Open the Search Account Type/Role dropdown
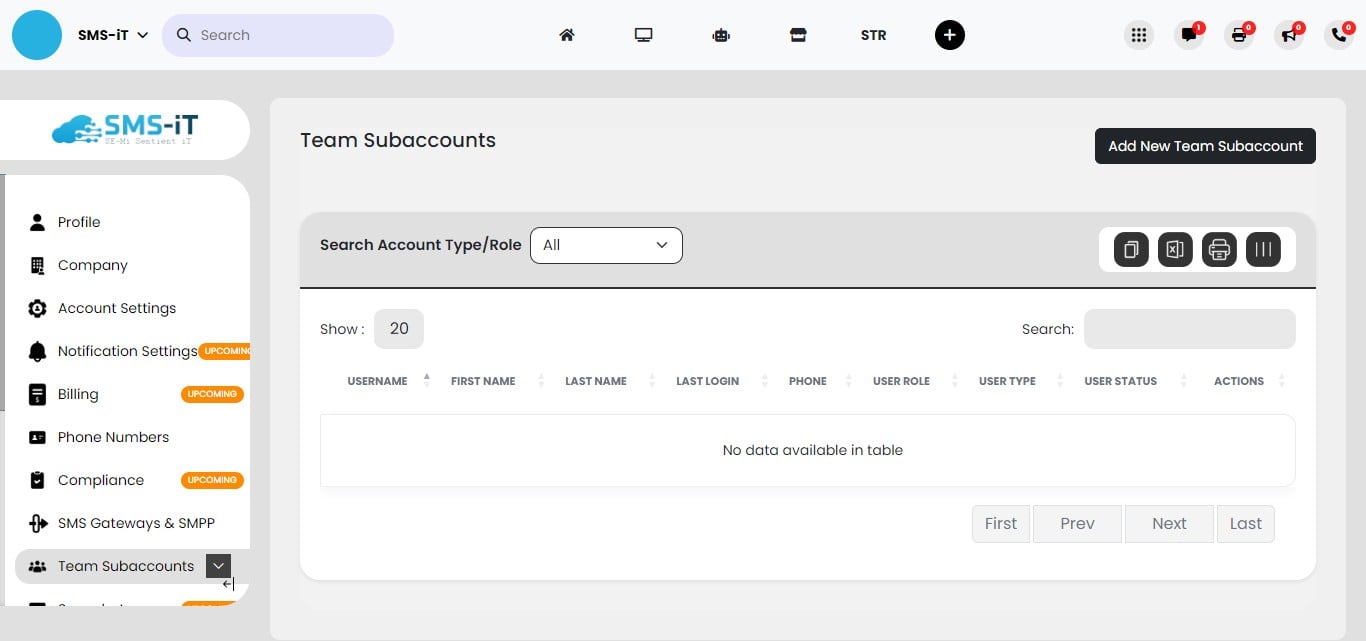 [606, 245]
